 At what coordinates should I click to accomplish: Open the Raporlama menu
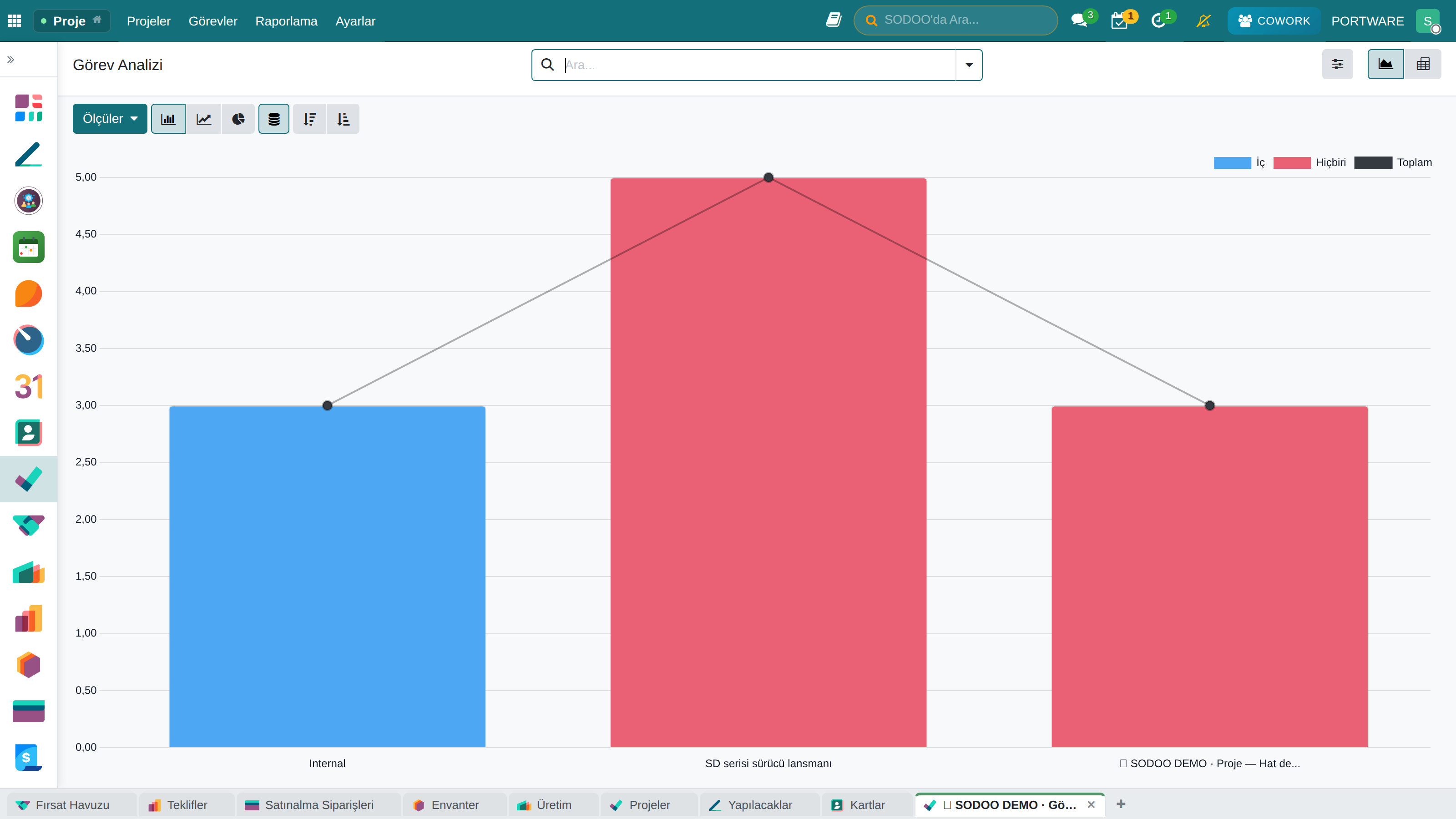click(x=287, y=21)
